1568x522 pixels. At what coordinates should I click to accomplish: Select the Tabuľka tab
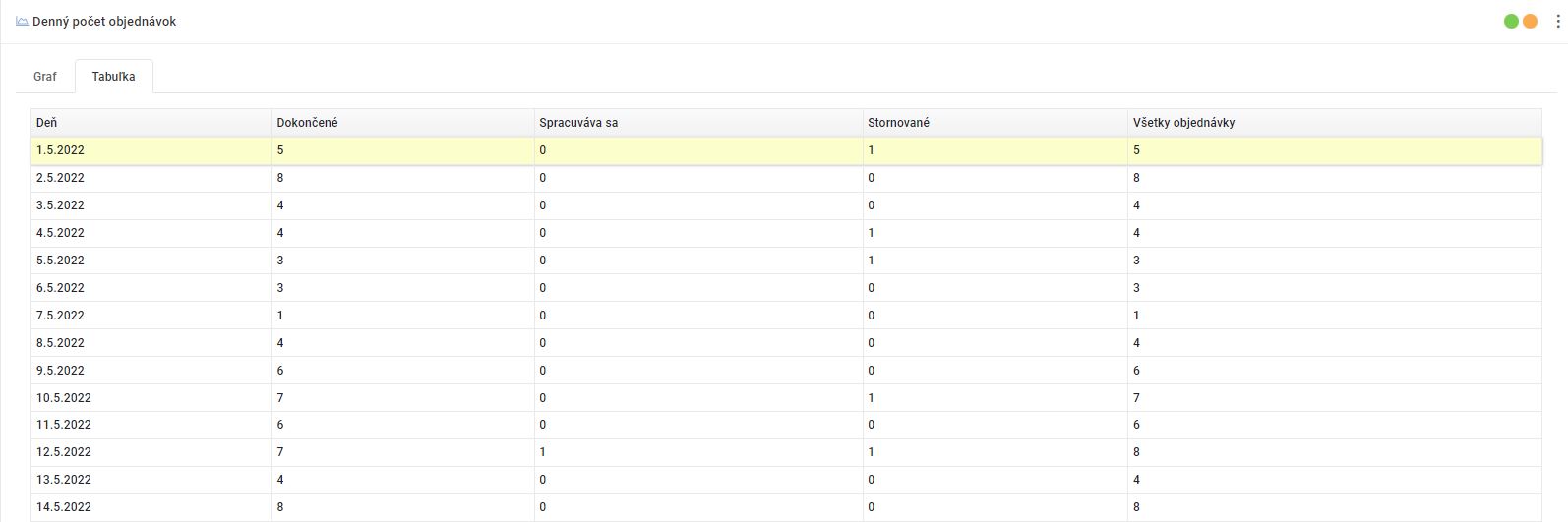113,76
